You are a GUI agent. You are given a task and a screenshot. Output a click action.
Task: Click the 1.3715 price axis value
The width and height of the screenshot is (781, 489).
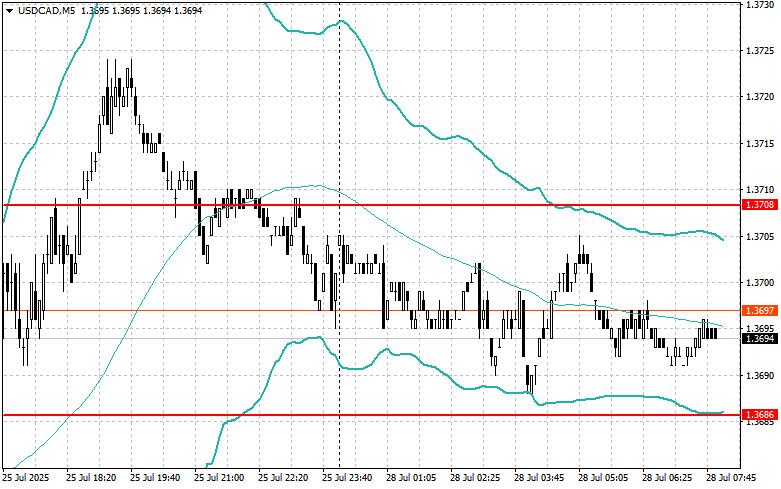(x=760, y=143)
